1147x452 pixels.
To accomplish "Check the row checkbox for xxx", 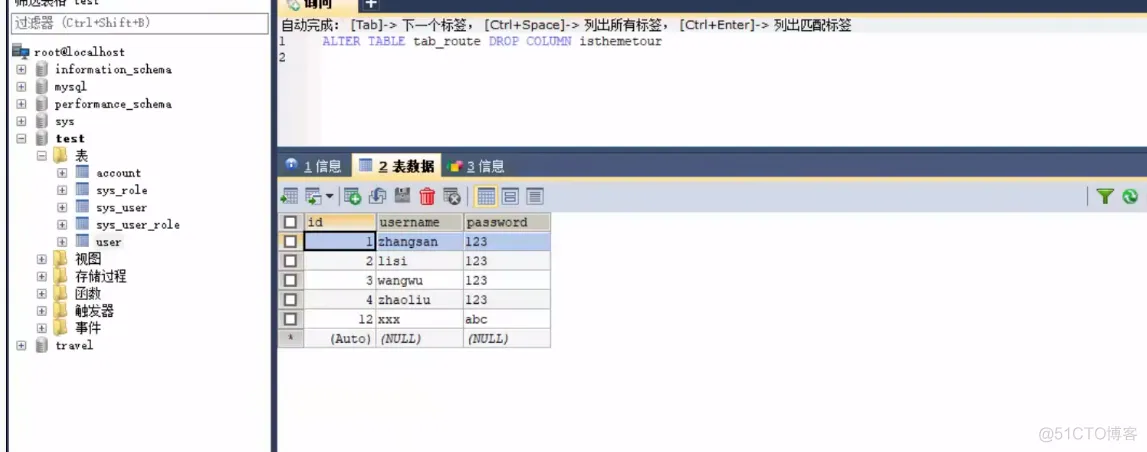I will pyautogui.click(x=290, y=319).
